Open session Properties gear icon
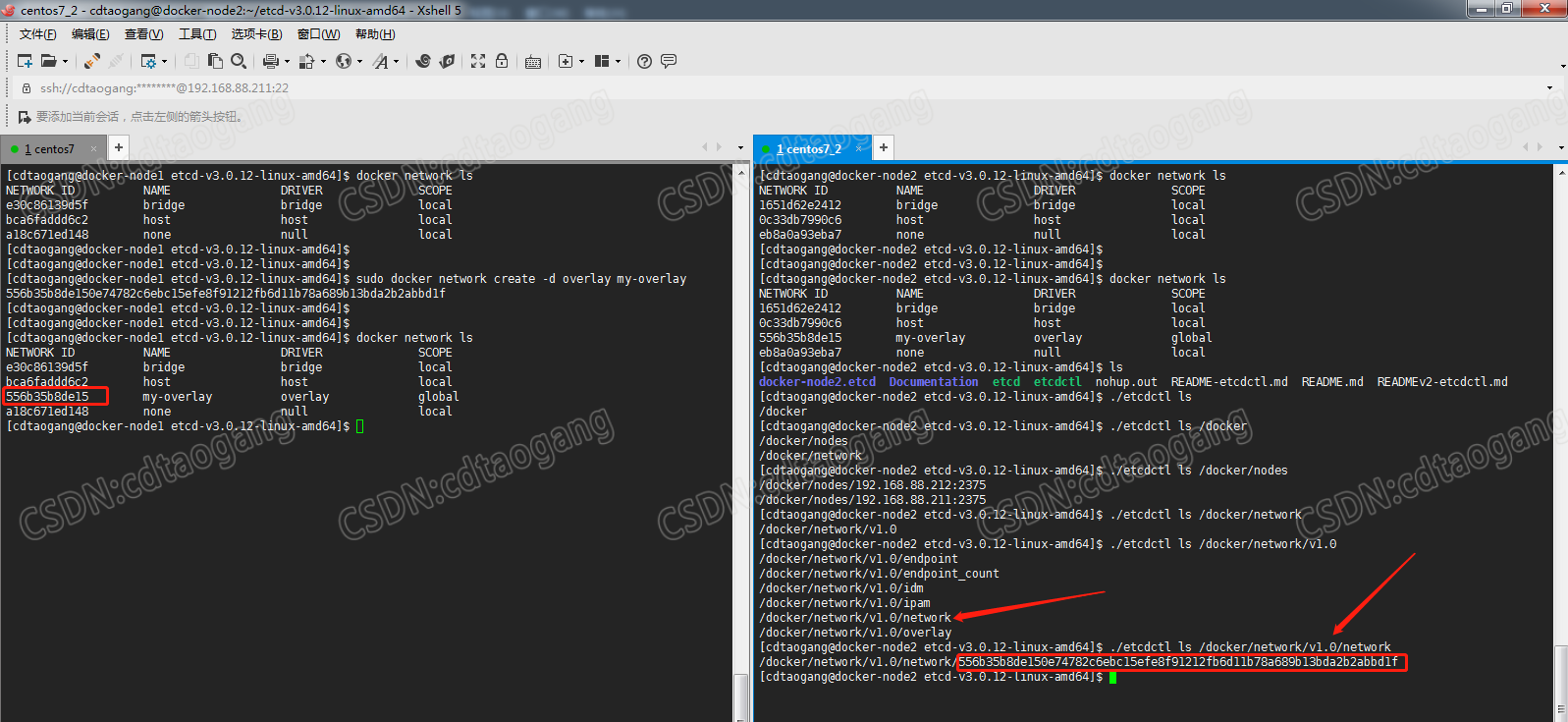Screen dimensions: 1568x722 click(x=148, y=61)
